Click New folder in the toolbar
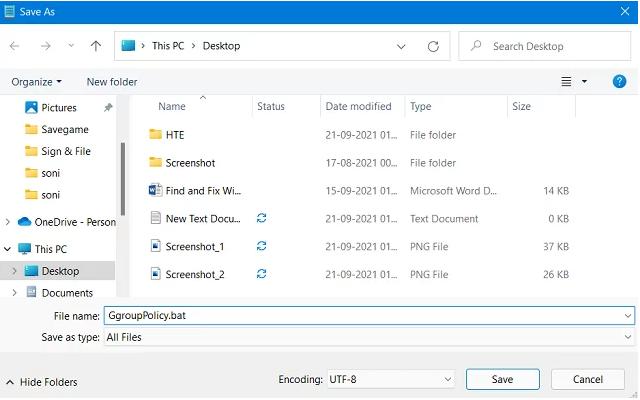Image resolution: width=640 pixels, height=400 pixels. pos(112,81)
